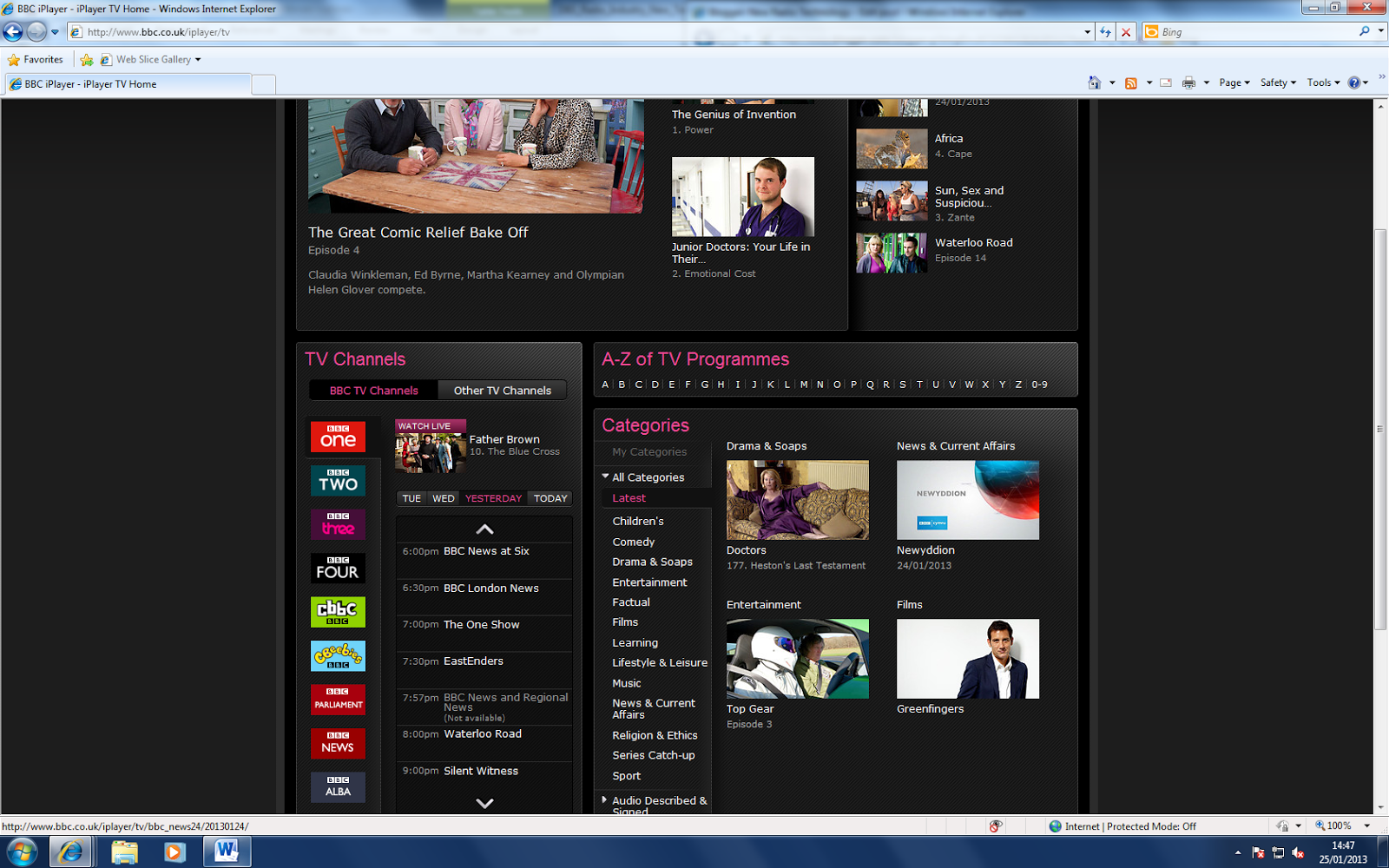The width and height of the screenshot is (1389, 868).
Task: Click the Bing search input field
Action: click(1257, 32)
